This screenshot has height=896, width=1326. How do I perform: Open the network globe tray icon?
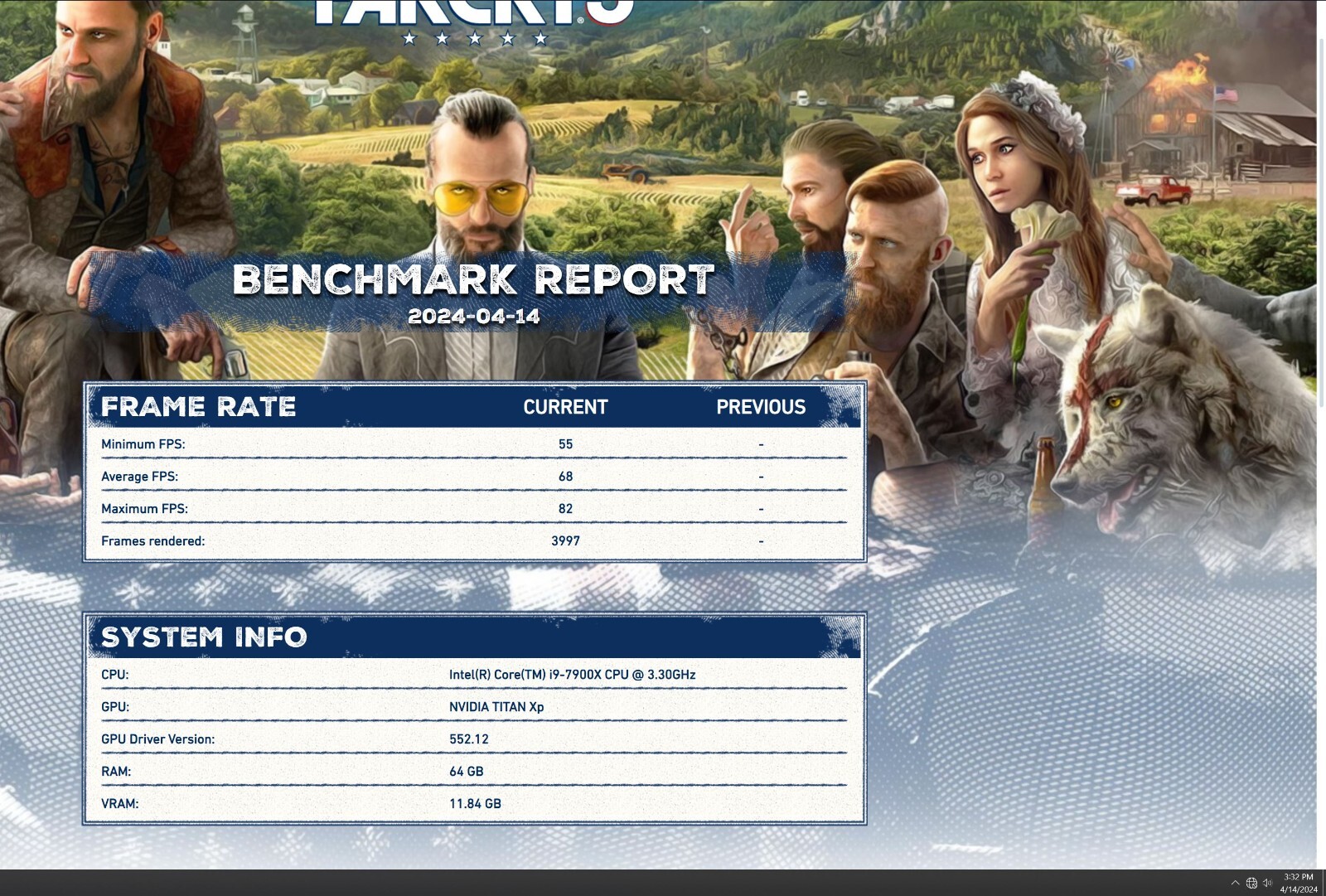pyautogui.click(x=1251, y=883)
